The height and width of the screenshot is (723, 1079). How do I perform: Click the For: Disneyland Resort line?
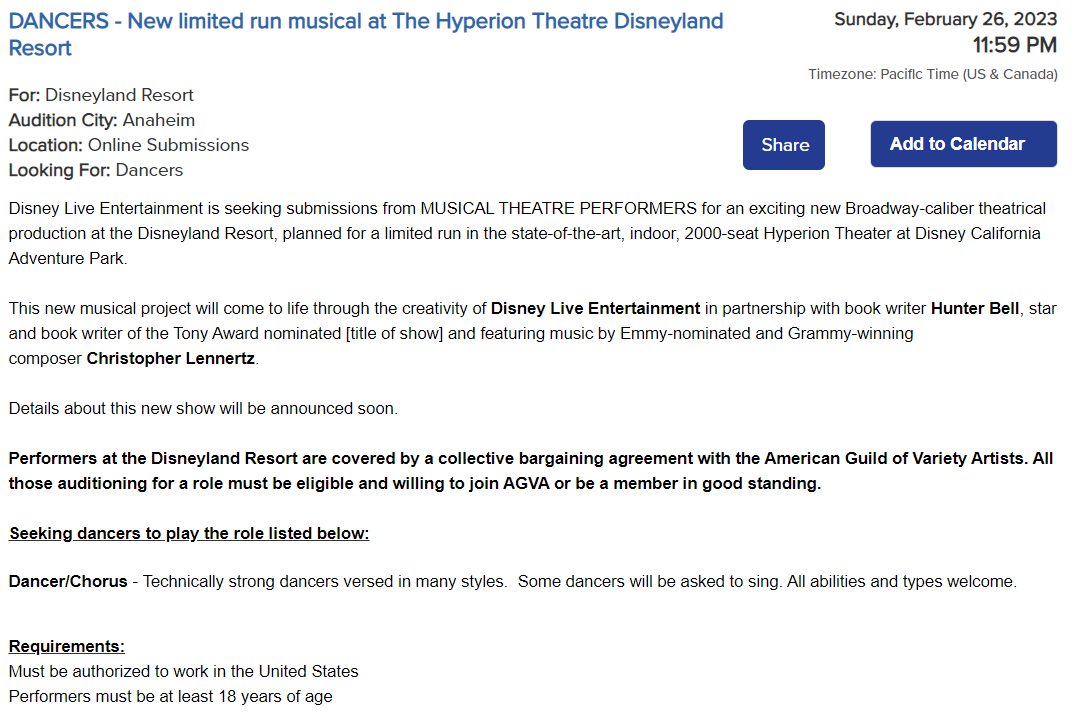(101, 95)
